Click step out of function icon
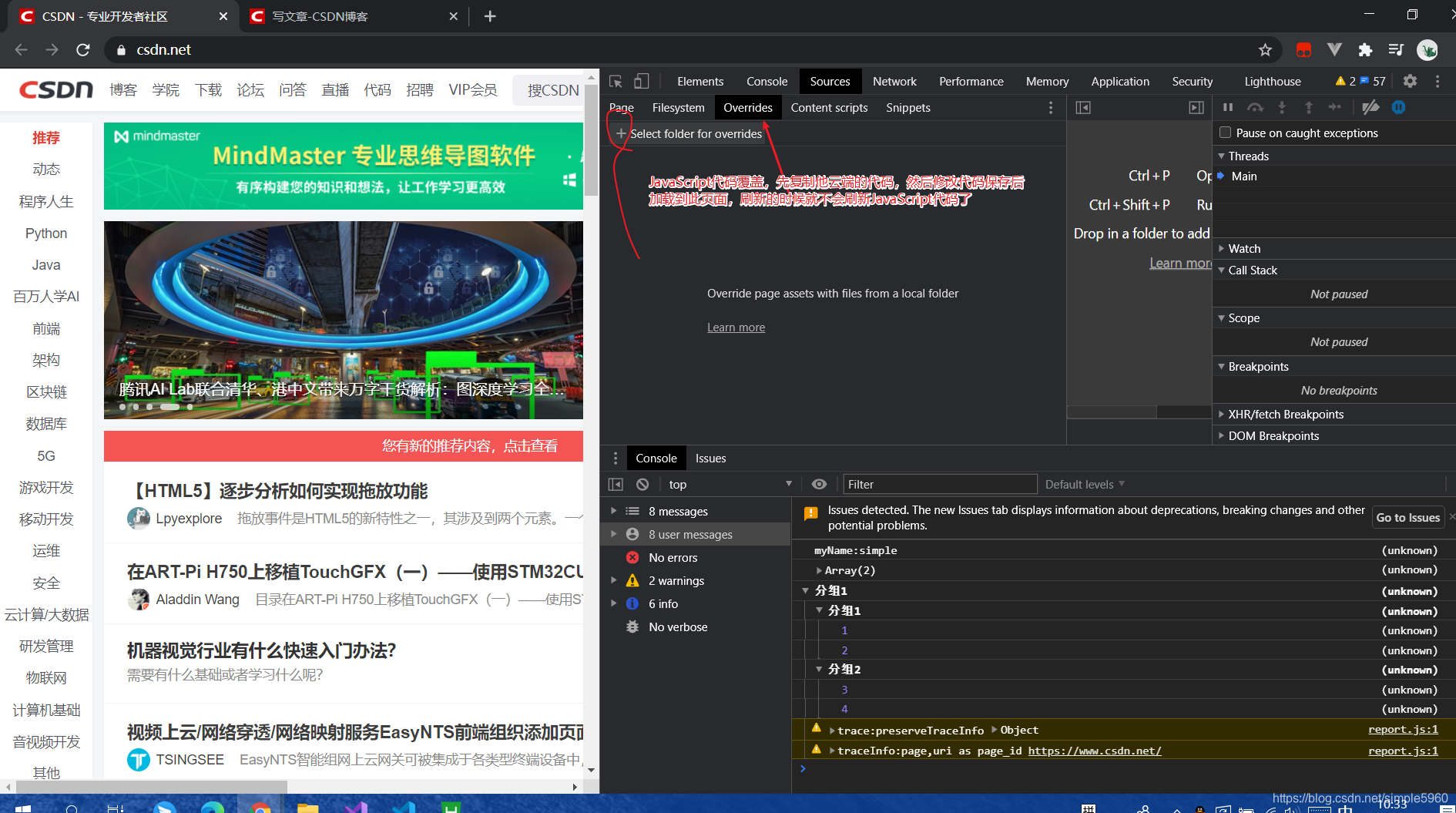Screen dimensions: 1456x813 tap(1308, 107)
